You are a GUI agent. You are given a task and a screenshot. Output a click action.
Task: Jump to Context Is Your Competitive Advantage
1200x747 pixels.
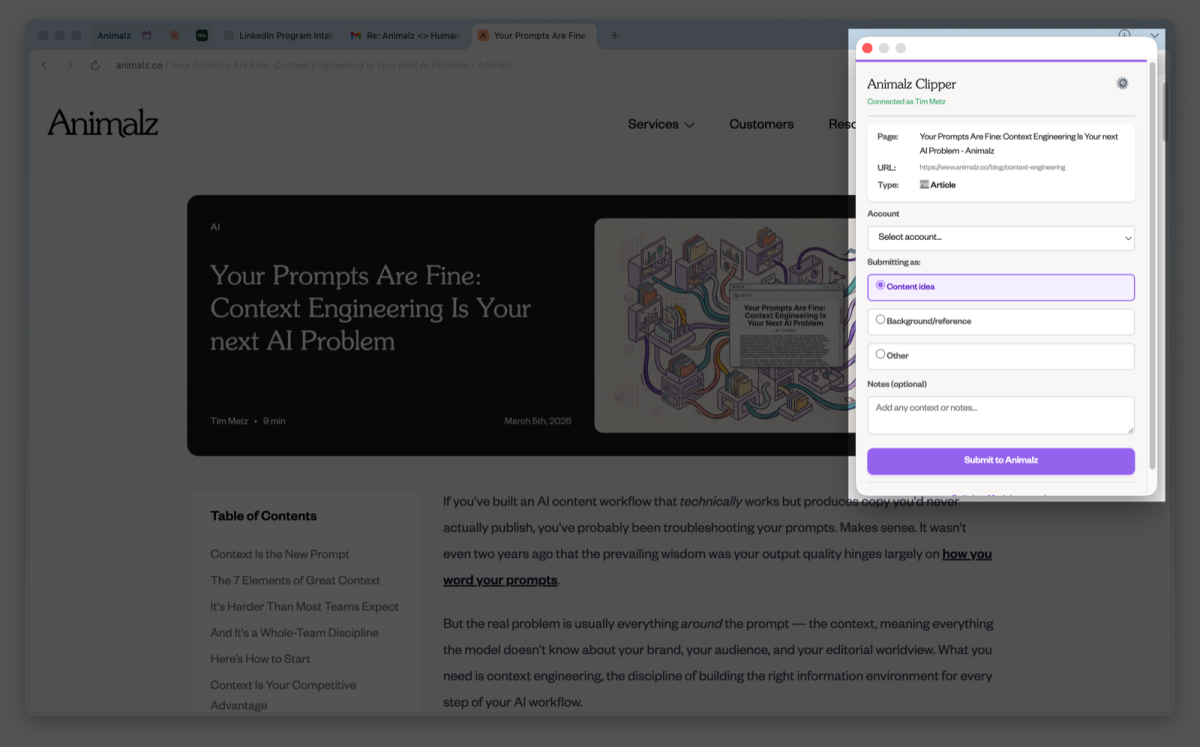[x=283, y=695]
